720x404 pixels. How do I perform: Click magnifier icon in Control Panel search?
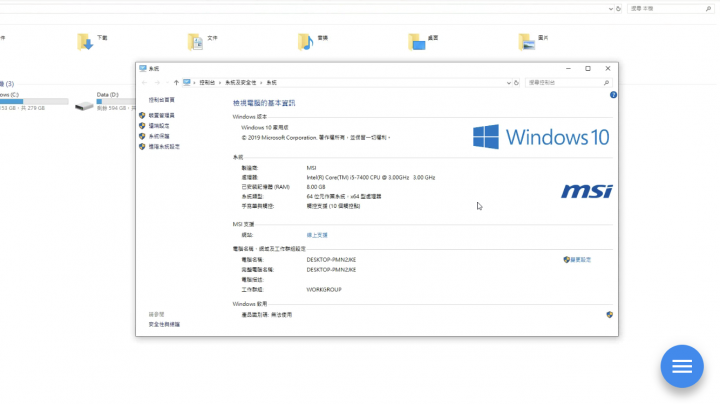click(606, 83)
